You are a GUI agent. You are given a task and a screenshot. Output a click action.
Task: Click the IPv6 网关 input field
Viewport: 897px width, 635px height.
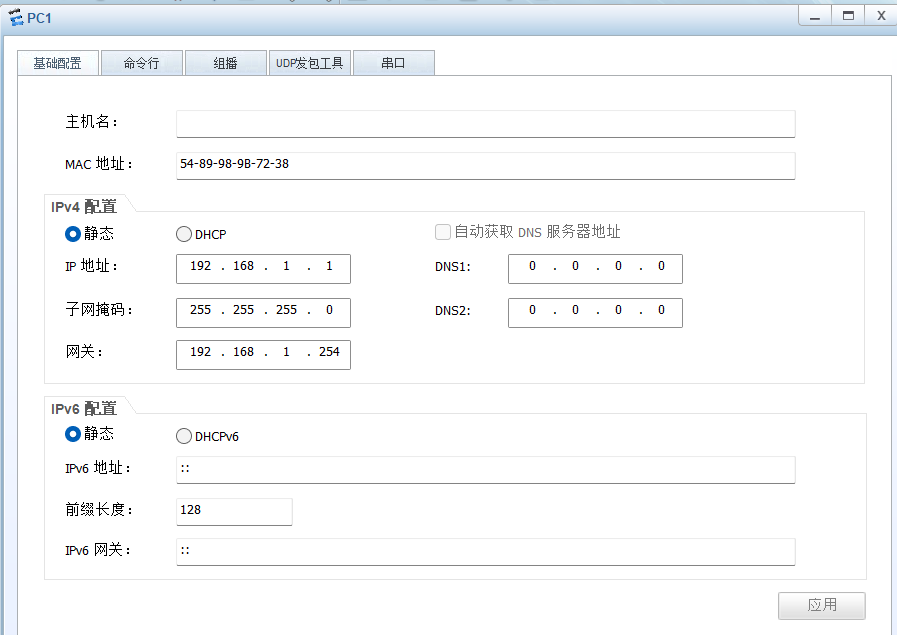(x=486, y=552)
